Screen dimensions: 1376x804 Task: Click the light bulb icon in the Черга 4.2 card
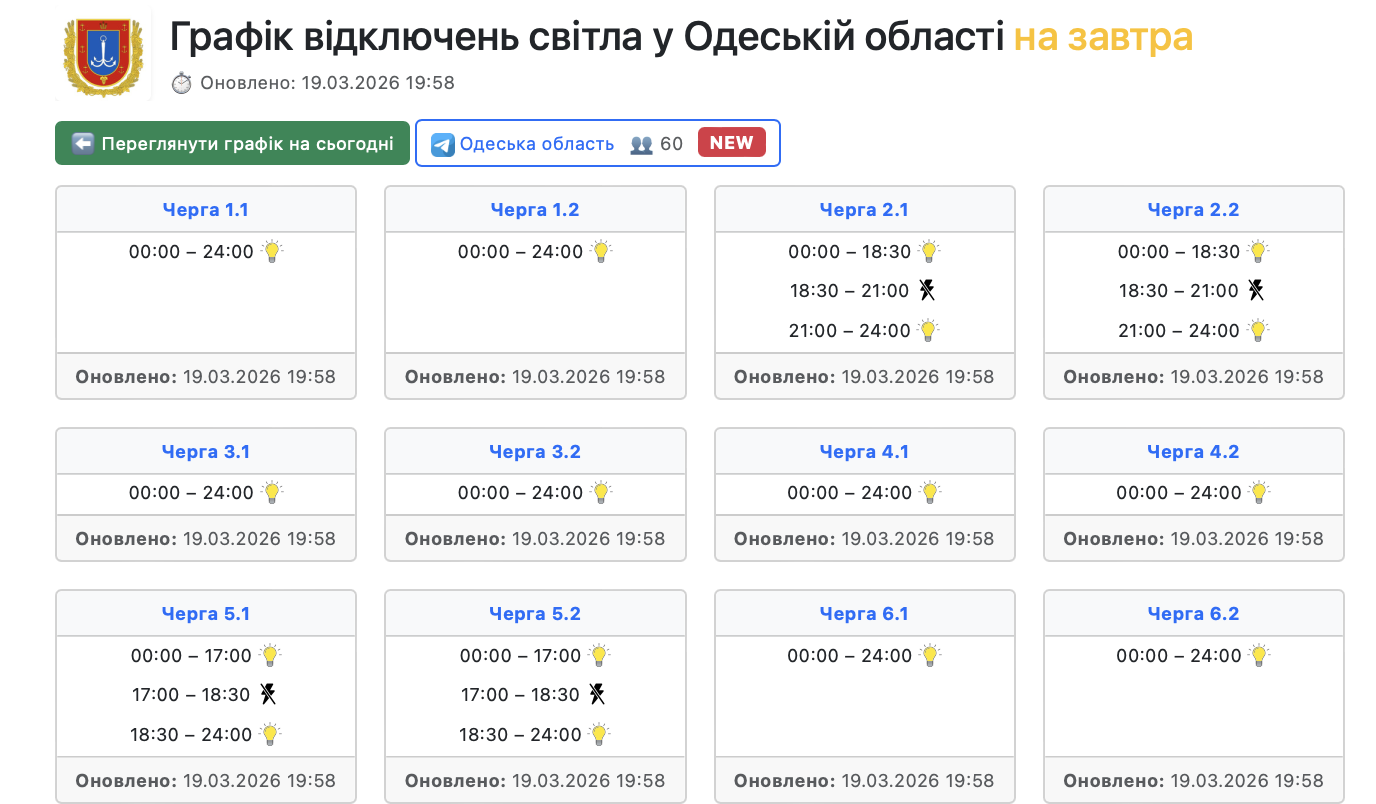tap(1259, 492)
